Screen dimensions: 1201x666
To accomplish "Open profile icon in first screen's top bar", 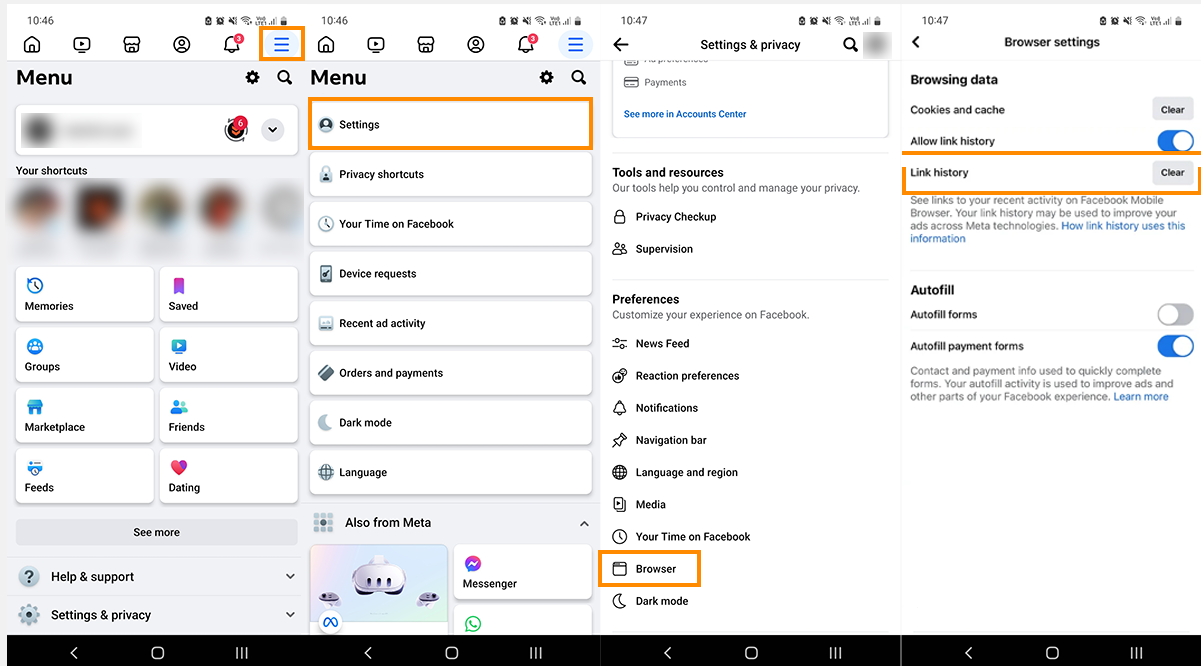I will pyautogui.click(x=181, y=44).
